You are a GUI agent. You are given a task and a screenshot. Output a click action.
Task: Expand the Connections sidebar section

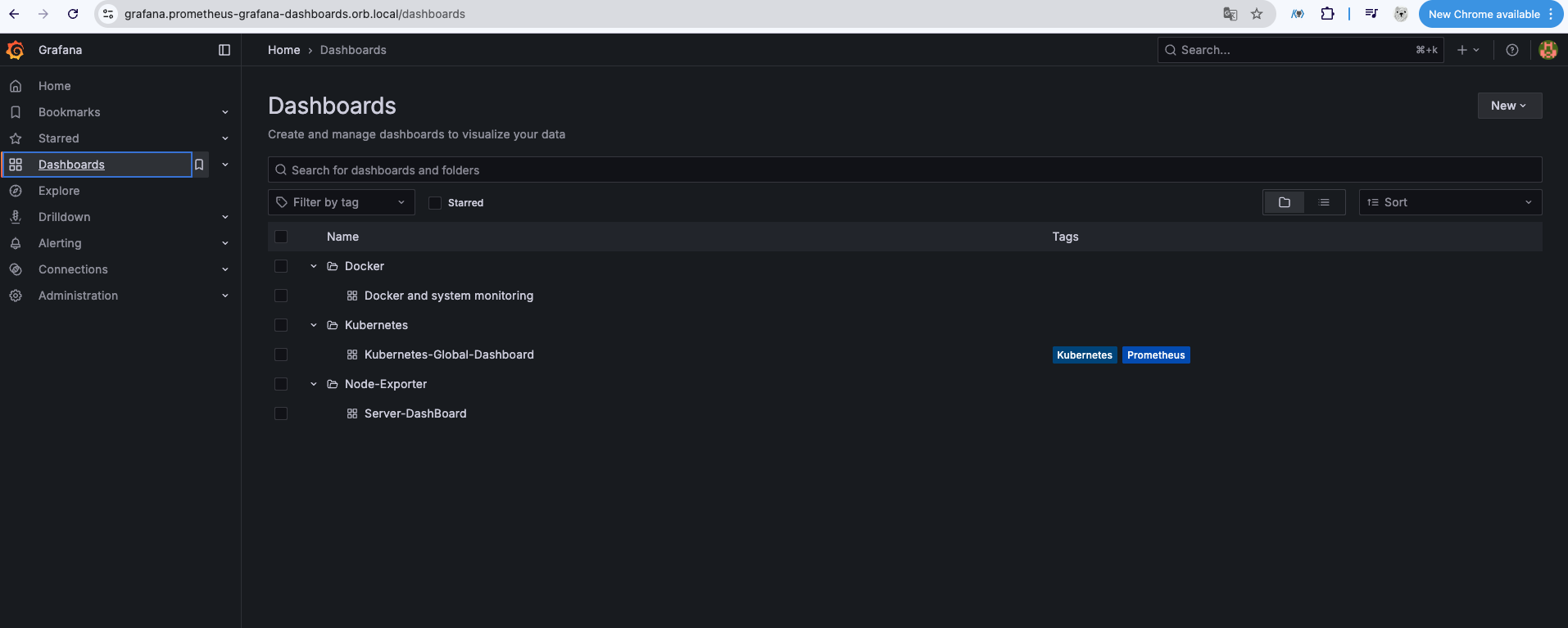(225, 269)
